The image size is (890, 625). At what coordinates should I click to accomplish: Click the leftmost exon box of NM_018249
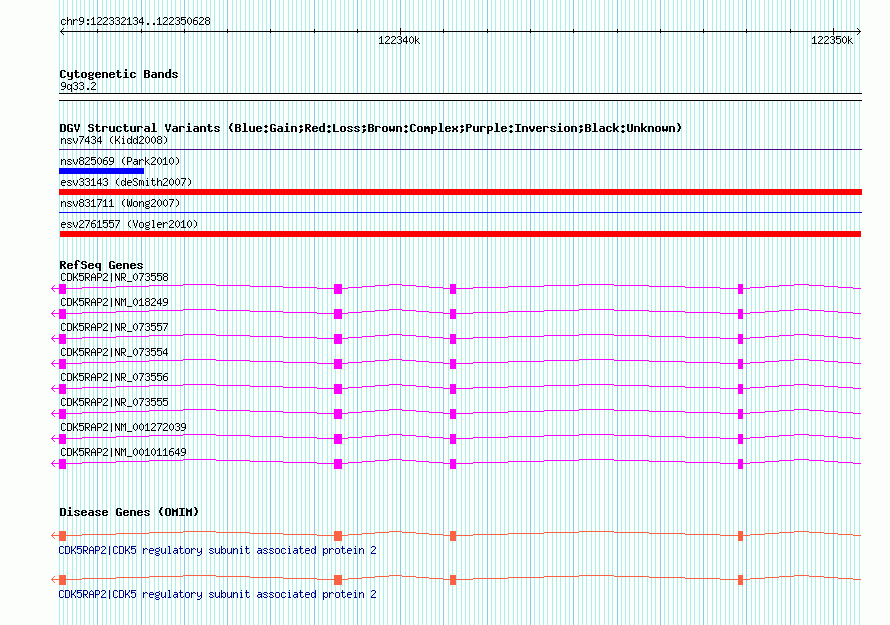62,314
